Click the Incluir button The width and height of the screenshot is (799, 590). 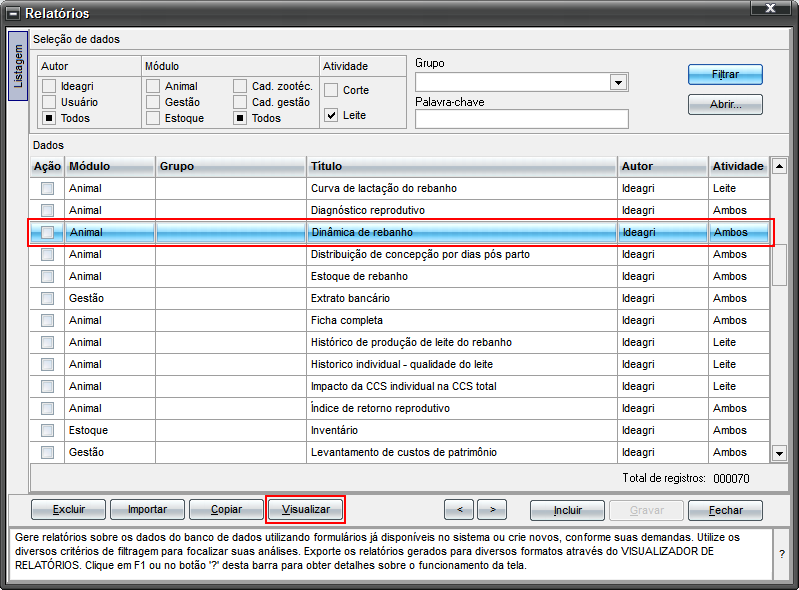click(567, 511)
